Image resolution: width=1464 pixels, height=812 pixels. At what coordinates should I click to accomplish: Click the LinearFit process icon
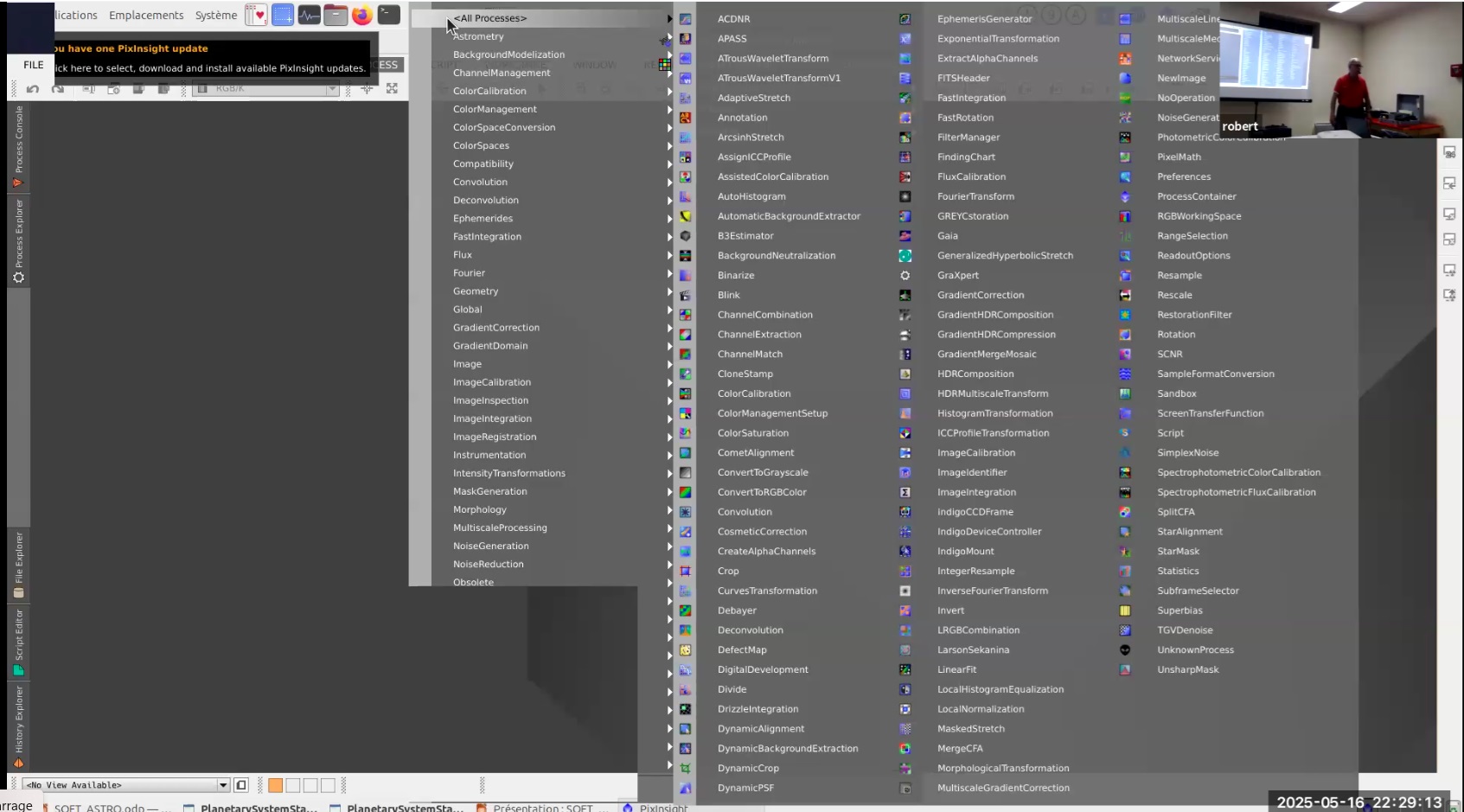[905, 669]
